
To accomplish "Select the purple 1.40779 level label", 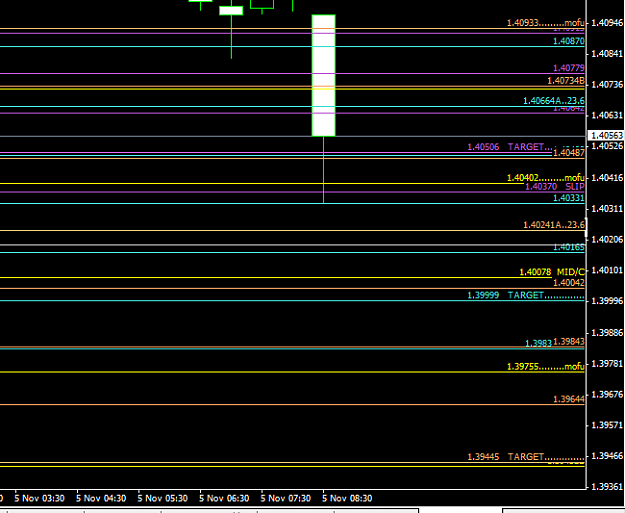I will 568,68.
